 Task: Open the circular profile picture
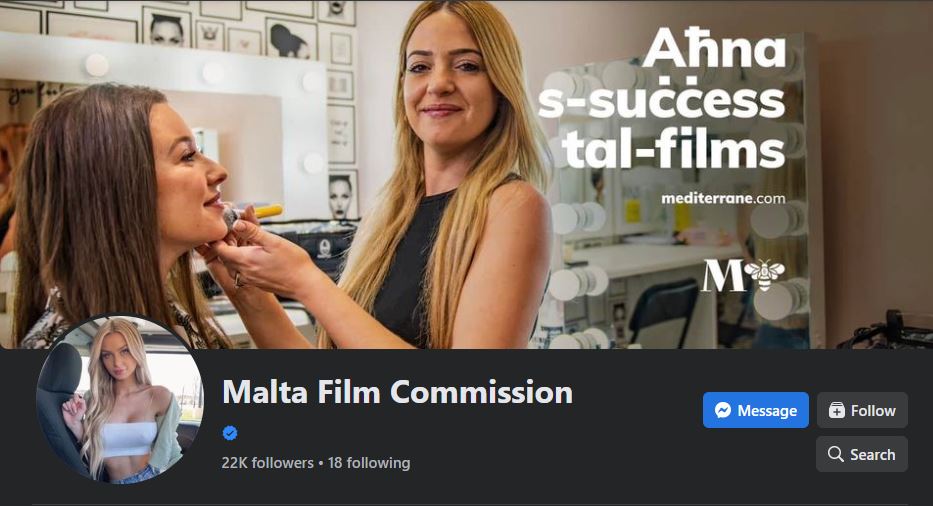pos(120,399)
